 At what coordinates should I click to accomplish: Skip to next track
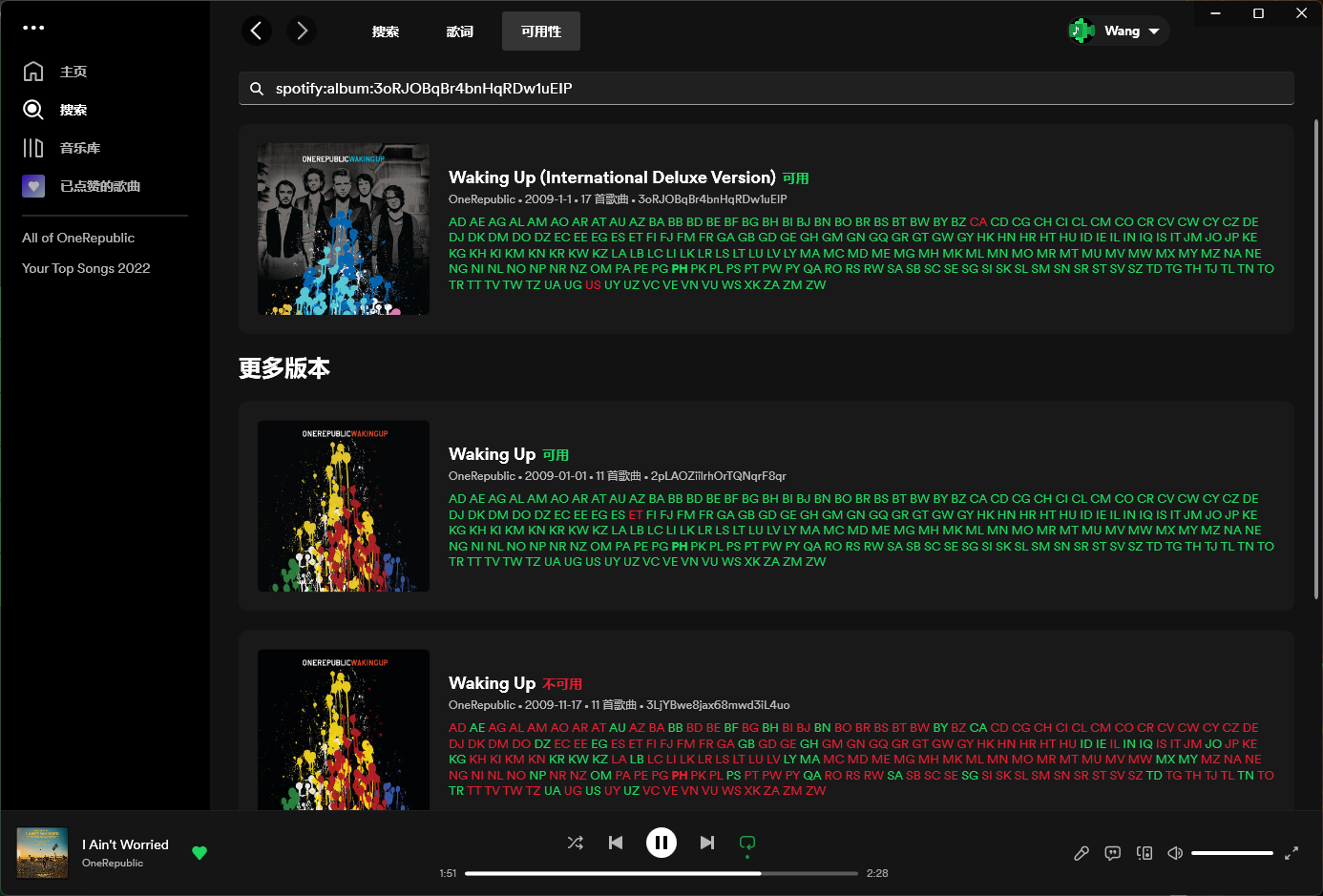pos(707,843)
